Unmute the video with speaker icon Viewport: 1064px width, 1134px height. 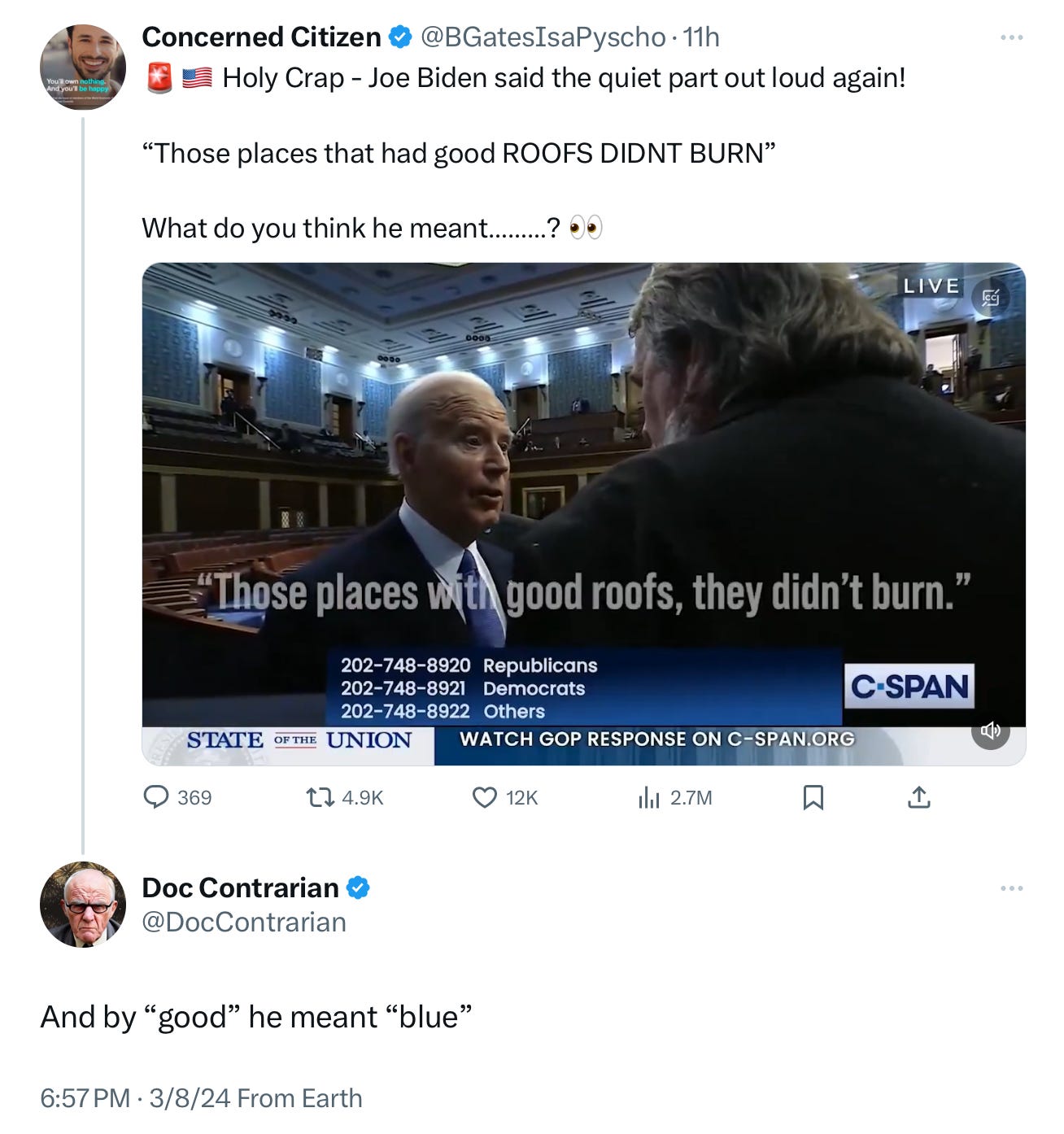991,731
